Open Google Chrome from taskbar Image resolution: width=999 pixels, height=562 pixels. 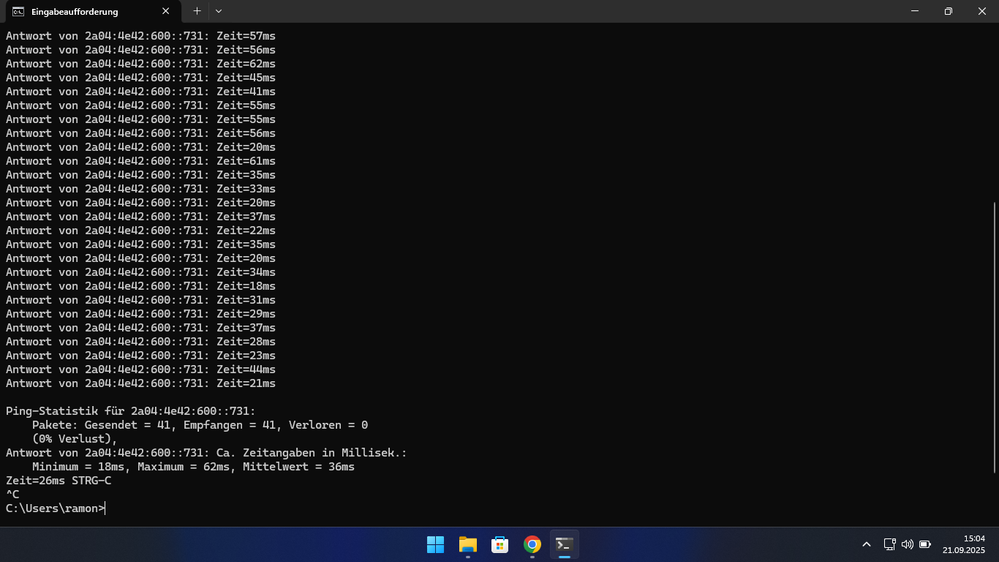pos(532,545)
